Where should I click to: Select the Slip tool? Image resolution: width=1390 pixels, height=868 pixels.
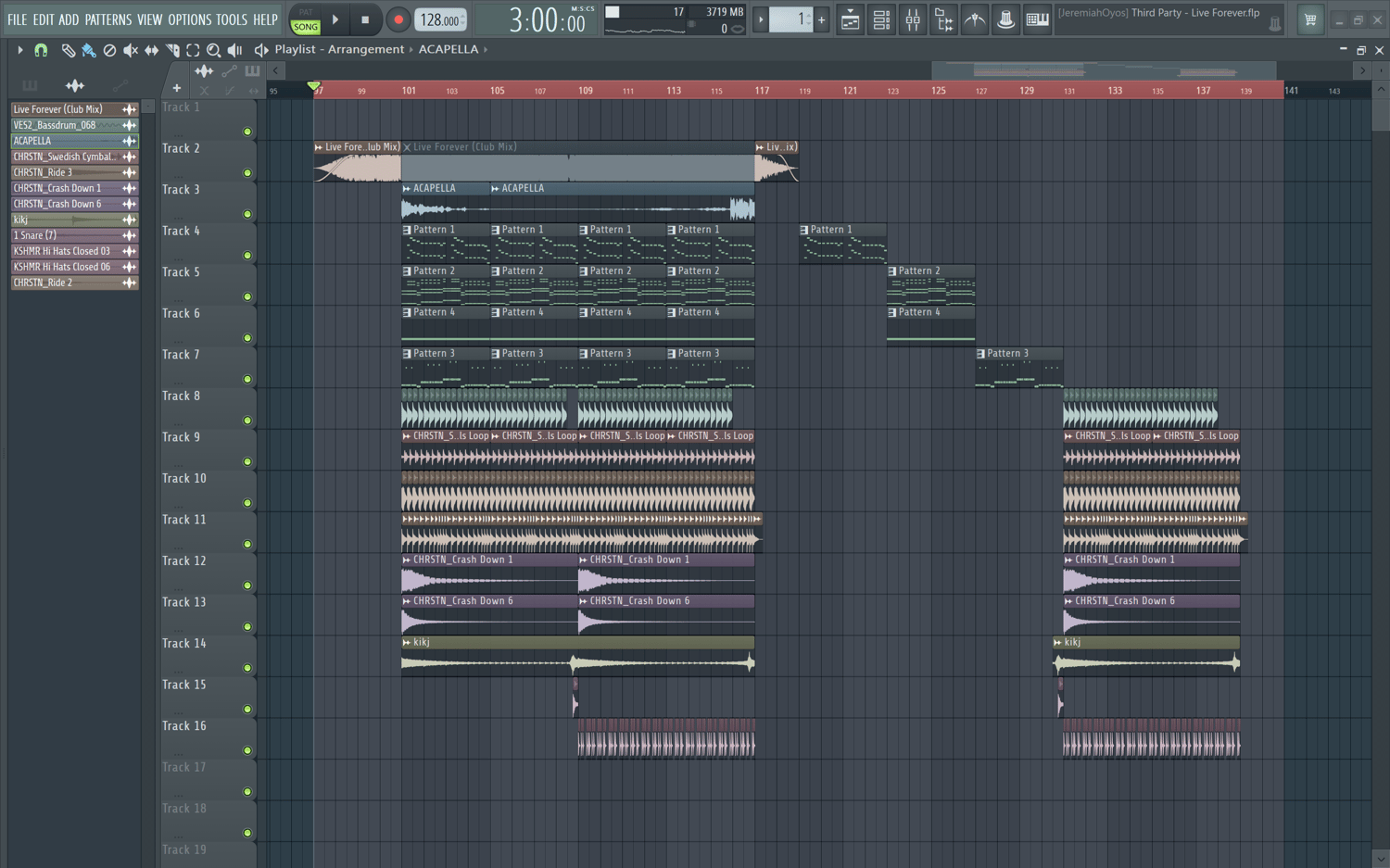click(151, 50)
